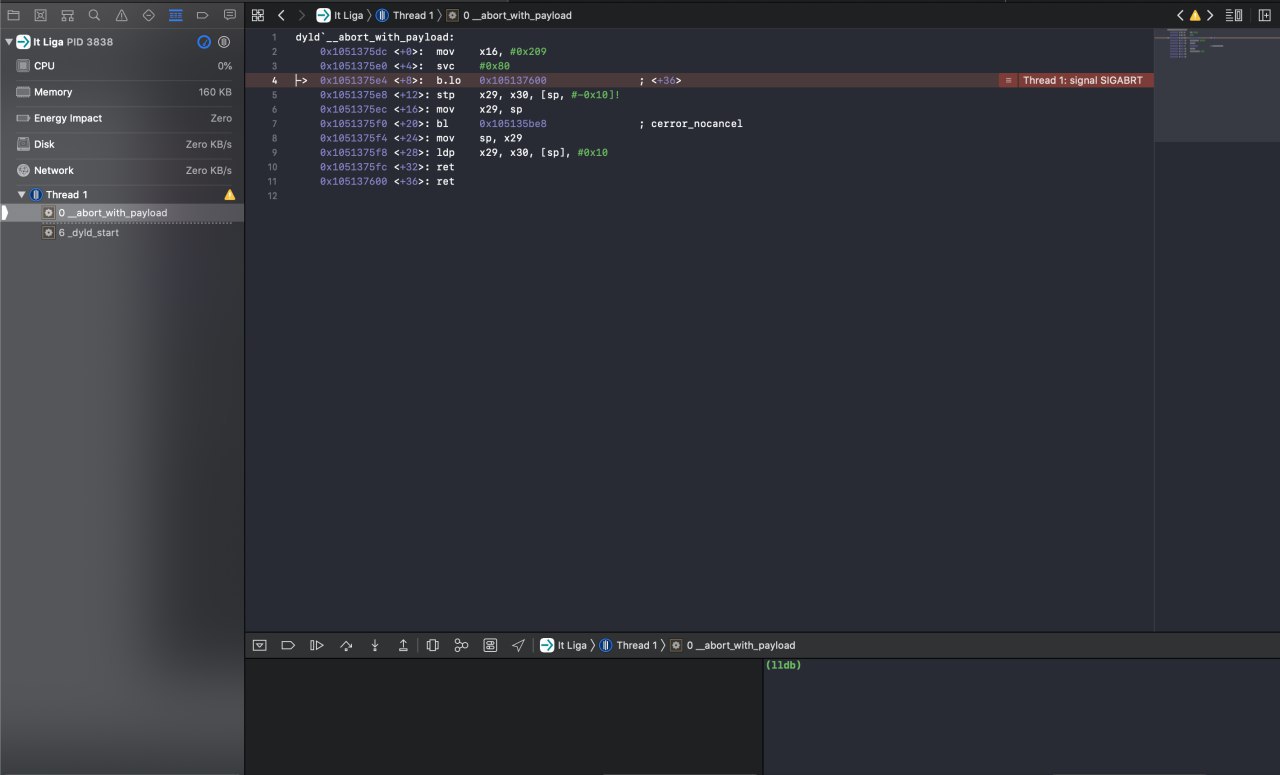Click Thread 1 in debug bar breadcrumb
The image size is (1280, 775).
click(629, 645)
